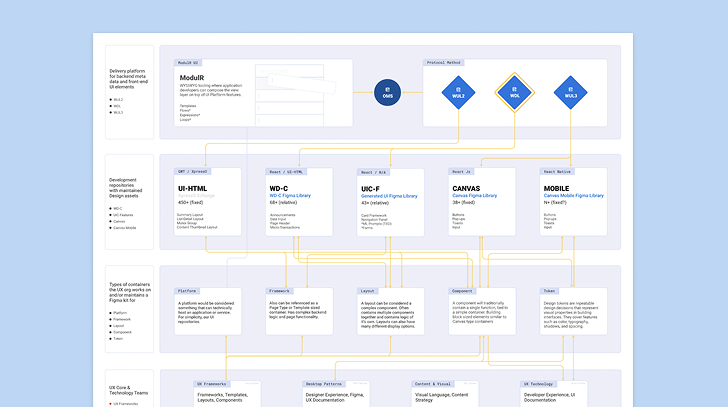Select the WUL3 diamond node

pyautogui.click(x=571, y=94)
